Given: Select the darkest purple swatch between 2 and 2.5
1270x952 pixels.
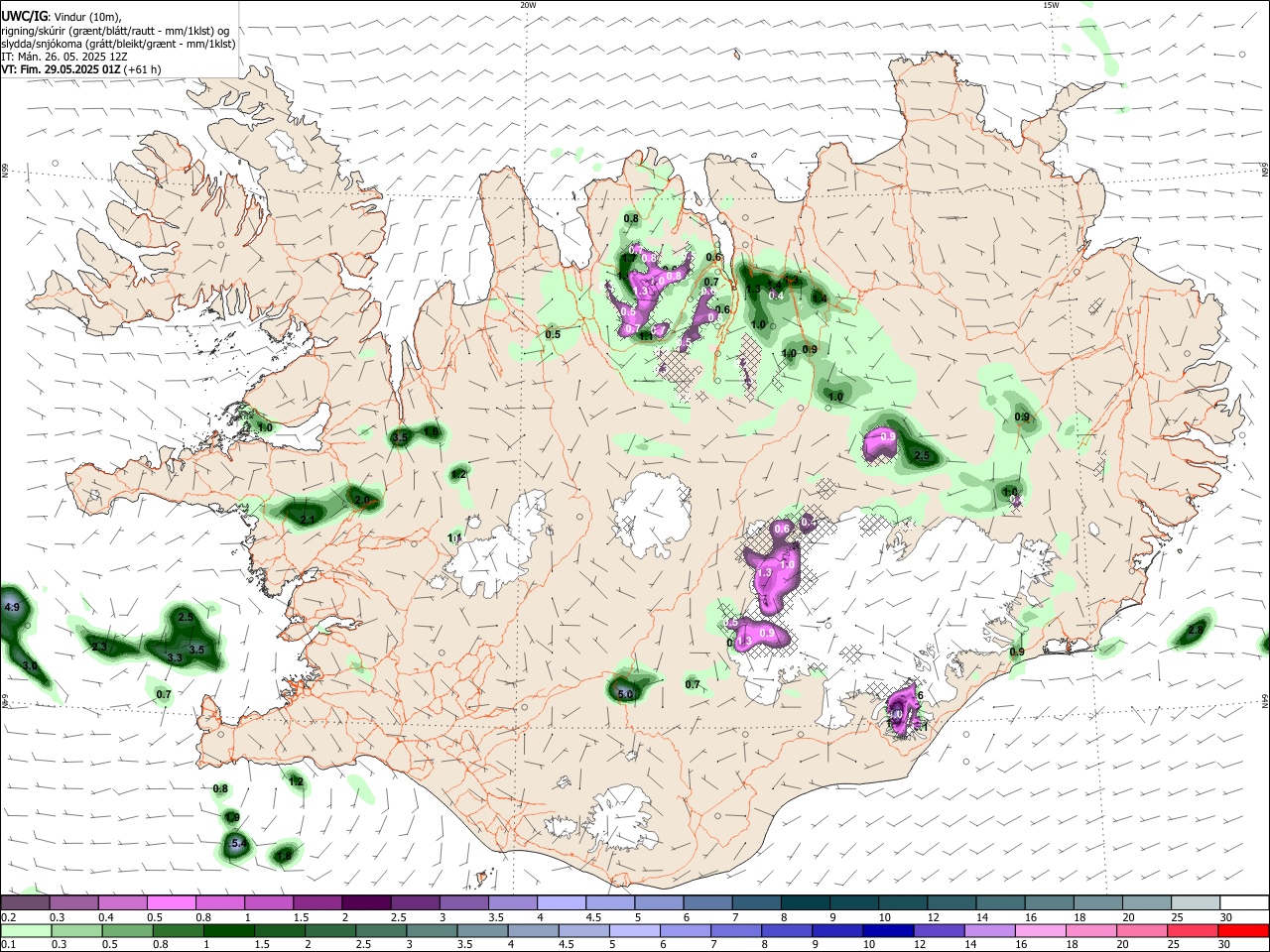Looking at the screenshot, I should tap(365, 902).
